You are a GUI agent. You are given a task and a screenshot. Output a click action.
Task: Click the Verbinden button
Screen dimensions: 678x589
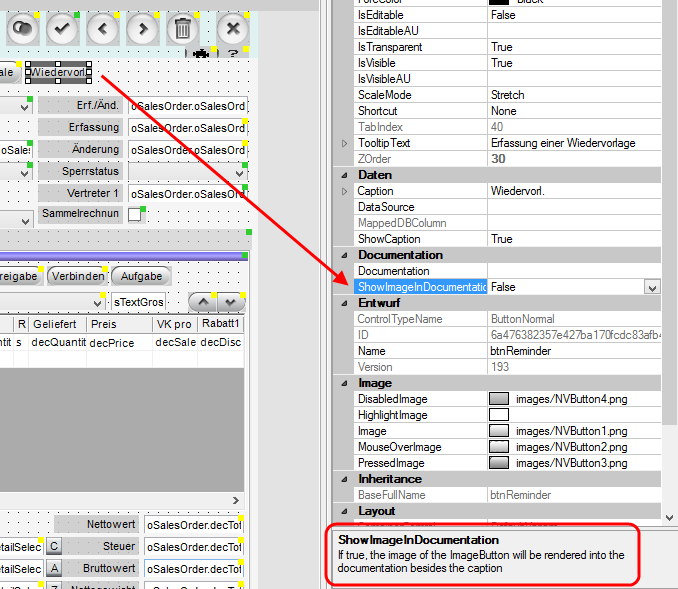click(78, 276)
